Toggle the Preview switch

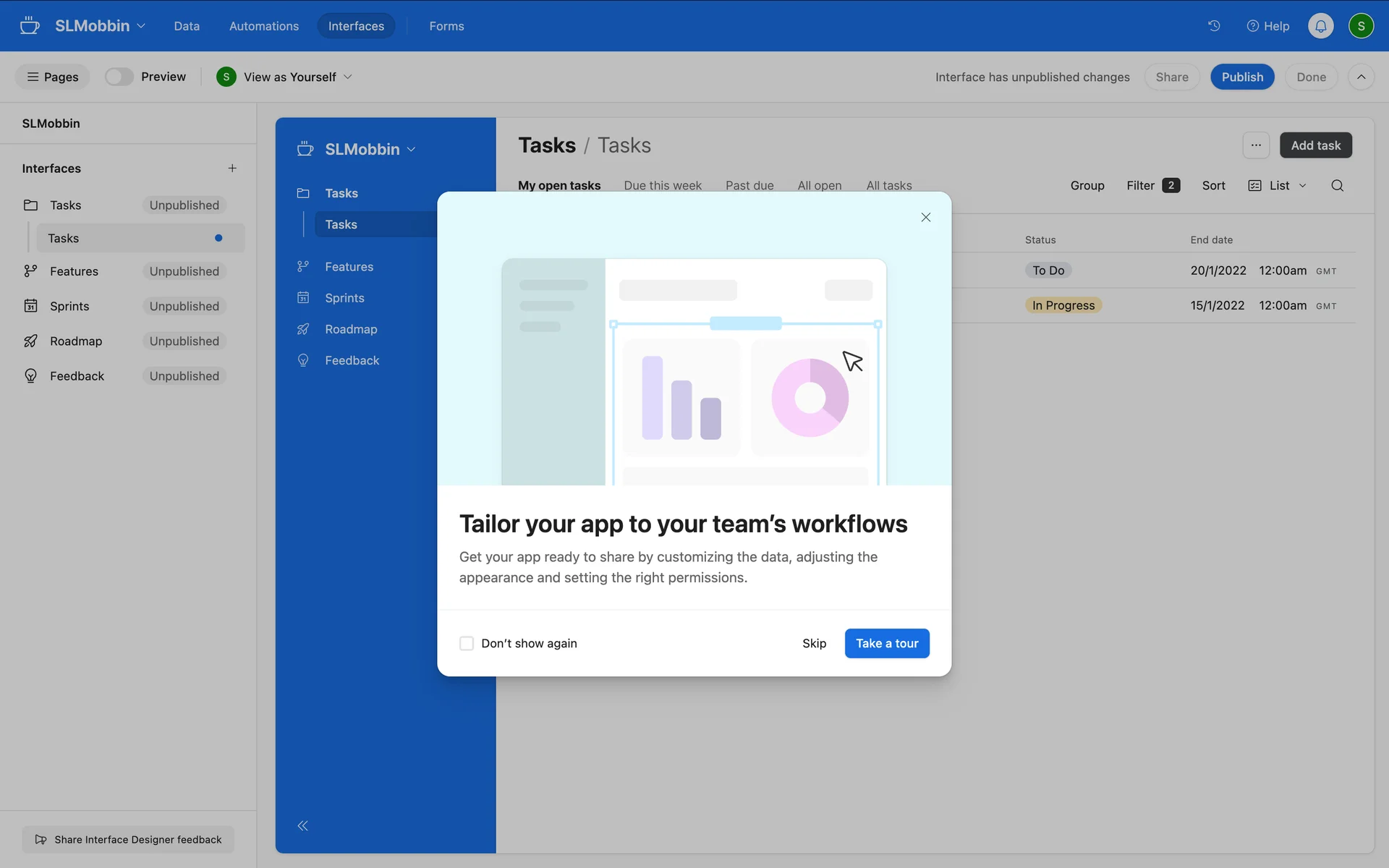pos(119,77)
